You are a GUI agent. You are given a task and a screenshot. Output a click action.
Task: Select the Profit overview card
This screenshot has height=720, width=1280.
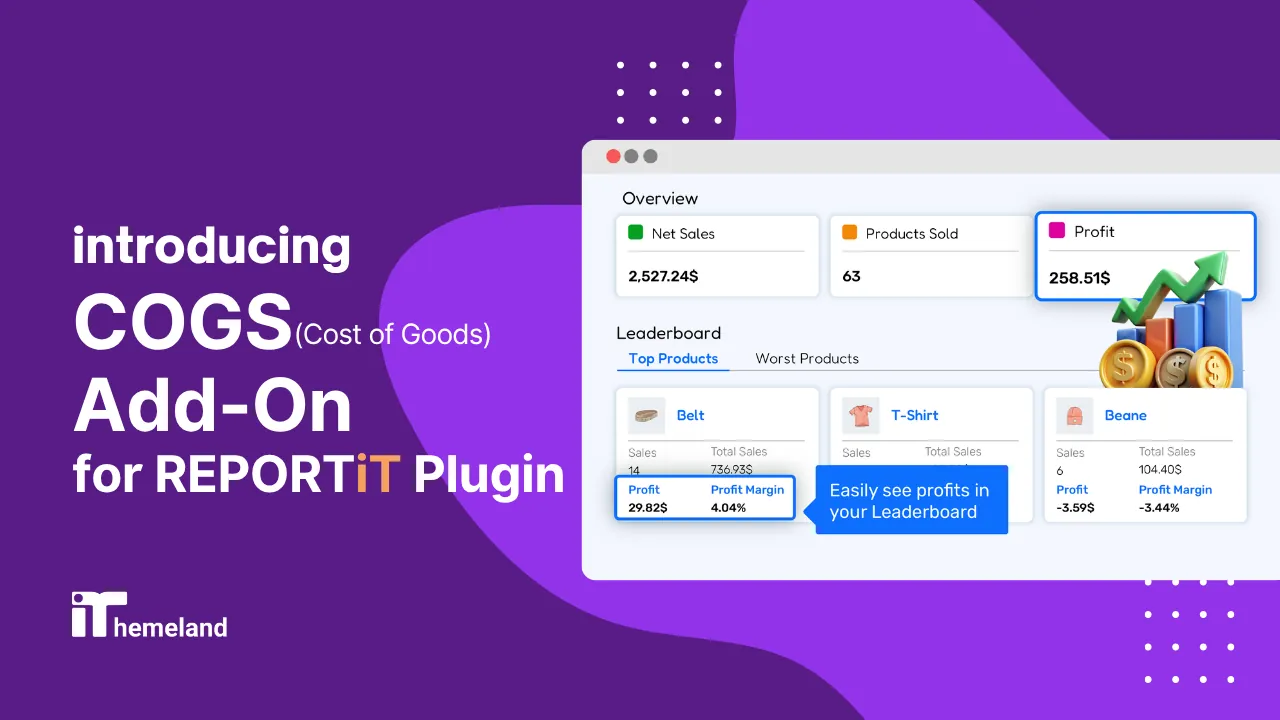tap(1145, 255)
